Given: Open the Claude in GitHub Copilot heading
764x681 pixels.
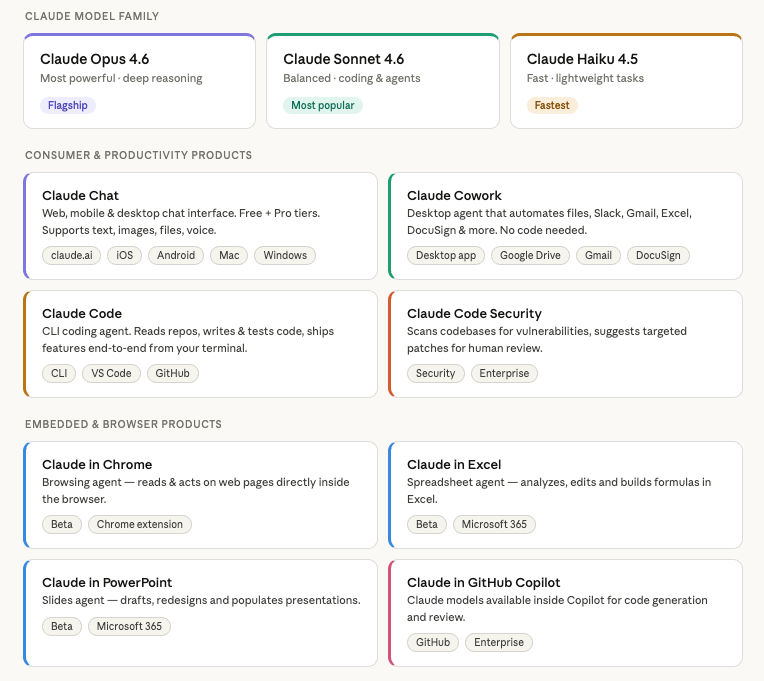Looking at the screenshot, I should 483,582.
